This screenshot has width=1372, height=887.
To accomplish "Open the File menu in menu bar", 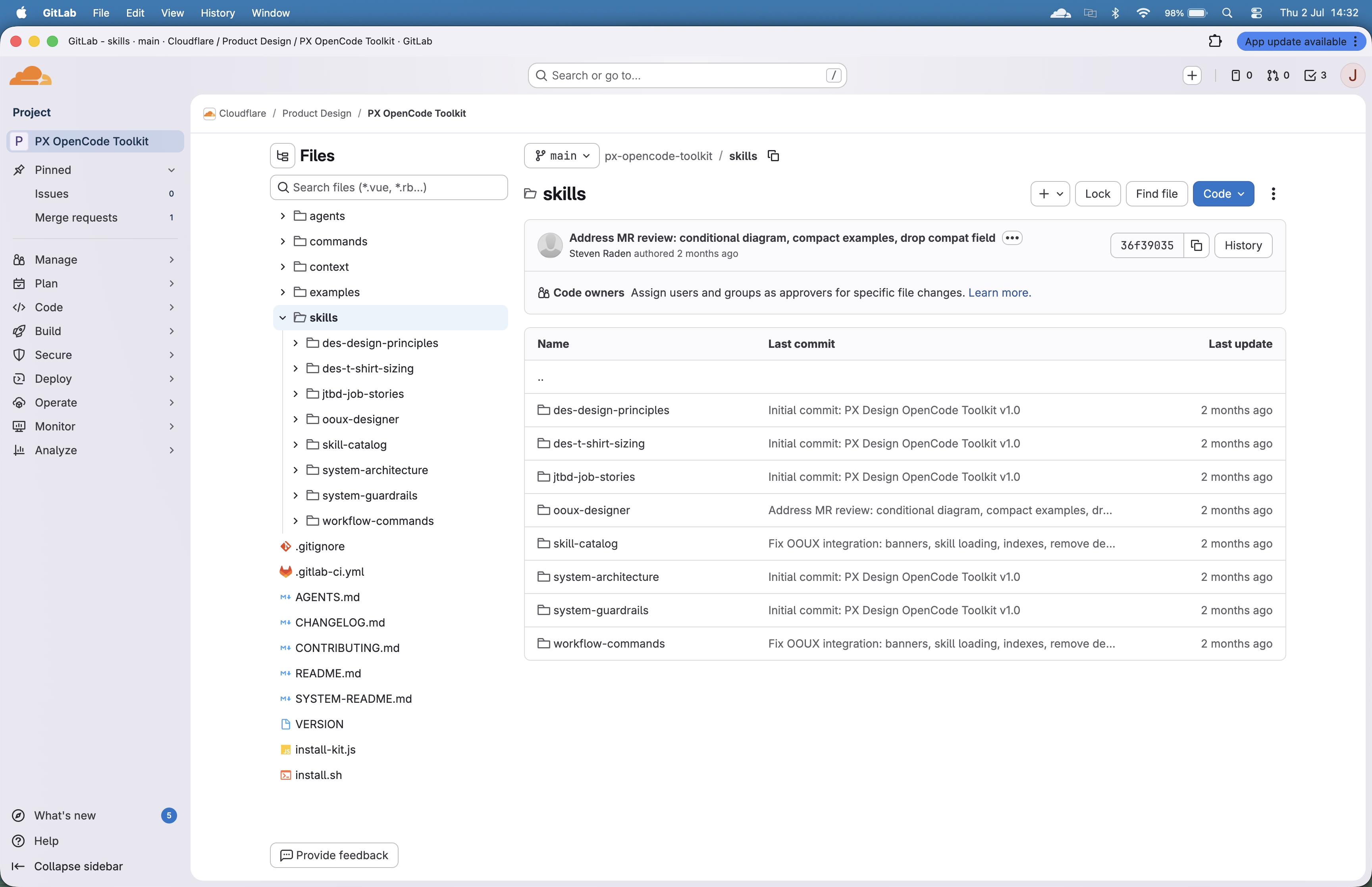I will (x=101, y=13).
